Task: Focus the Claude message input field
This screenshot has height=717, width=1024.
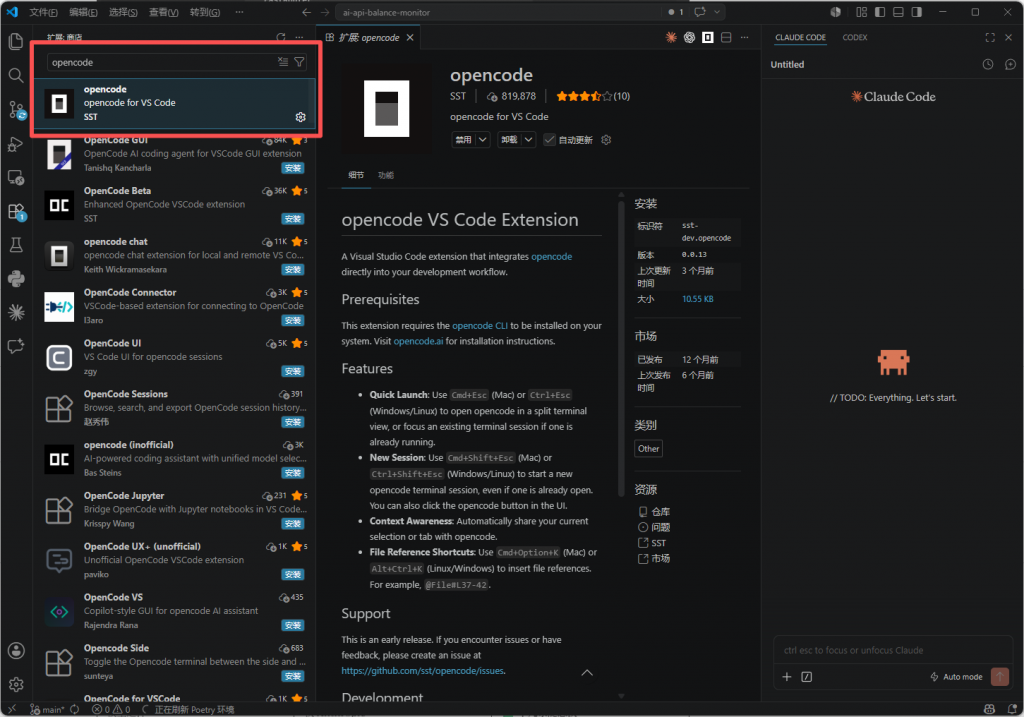Action: (x=892, y=650)
